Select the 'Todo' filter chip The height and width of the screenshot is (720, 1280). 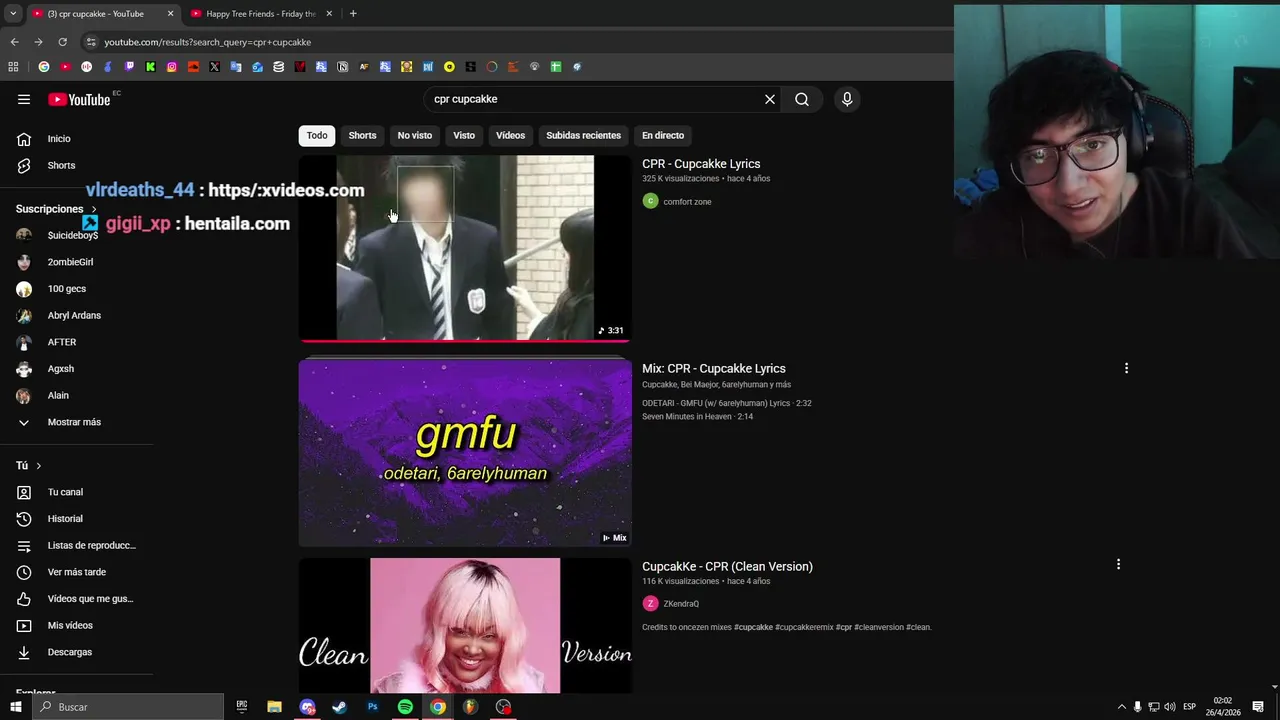point(317,135)
